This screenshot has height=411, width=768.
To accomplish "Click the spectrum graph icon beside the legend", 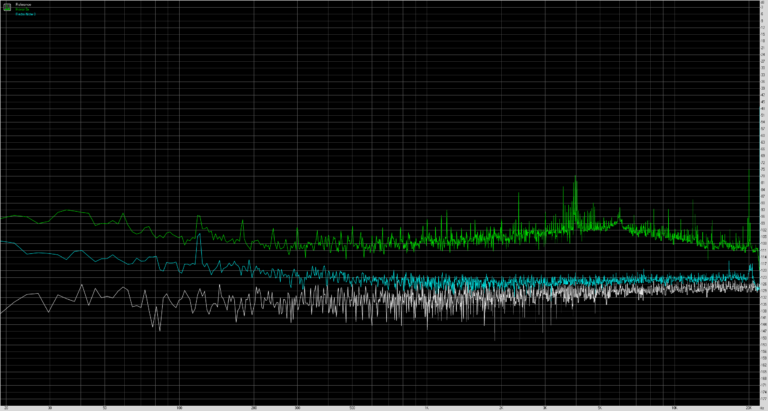I will click(x=7, y=7).
